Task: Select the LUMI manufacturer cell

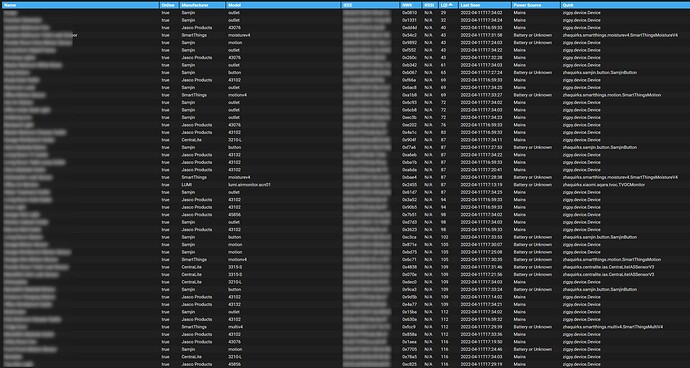Action: [187, 185]
